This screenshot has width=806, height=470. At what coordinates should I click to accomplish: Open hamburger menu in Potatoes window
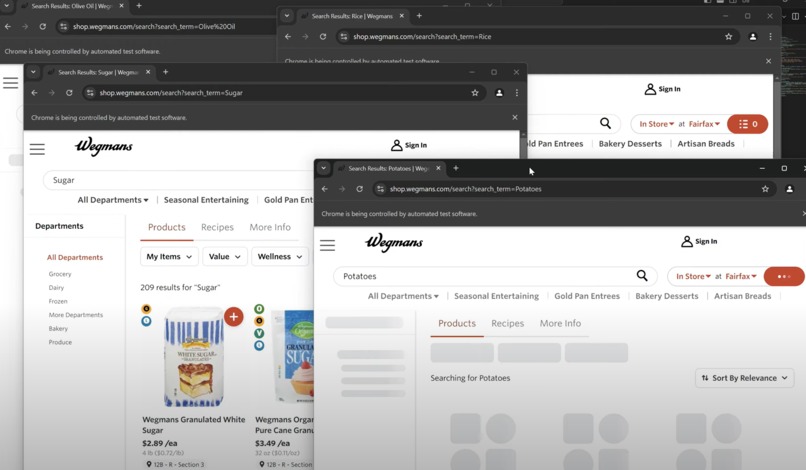(x=327, y=245)
